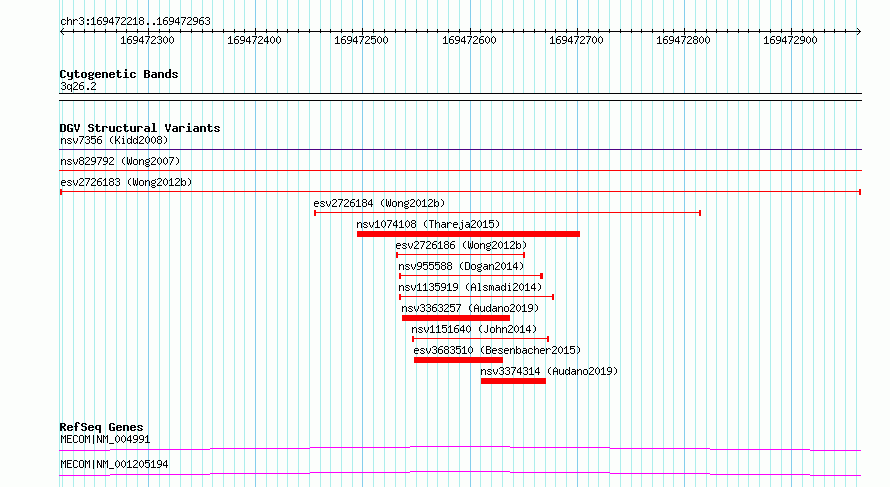The width and height of the screenshot is (890, 487).
Task: Select the esv3683510 red feature bar
Action: pyautogui.click(x=459, y=360)
